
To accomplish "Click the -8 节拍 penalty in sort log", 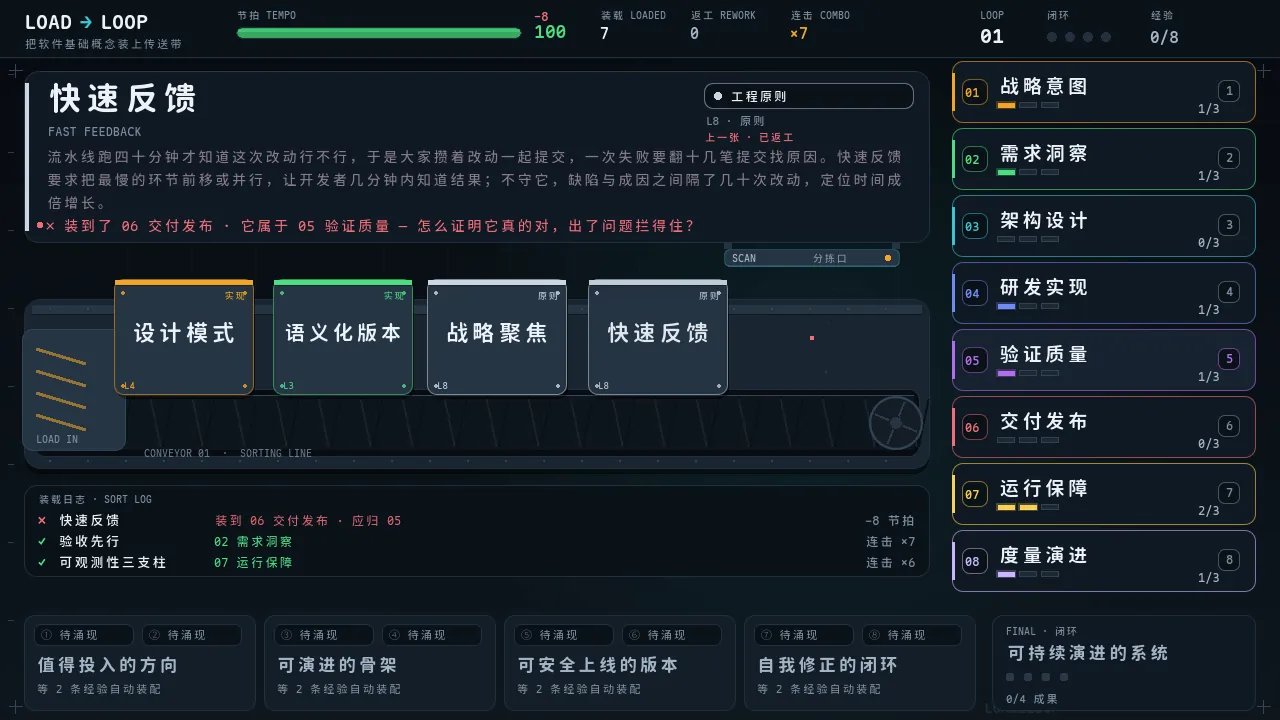I will [x=890, y=520].
